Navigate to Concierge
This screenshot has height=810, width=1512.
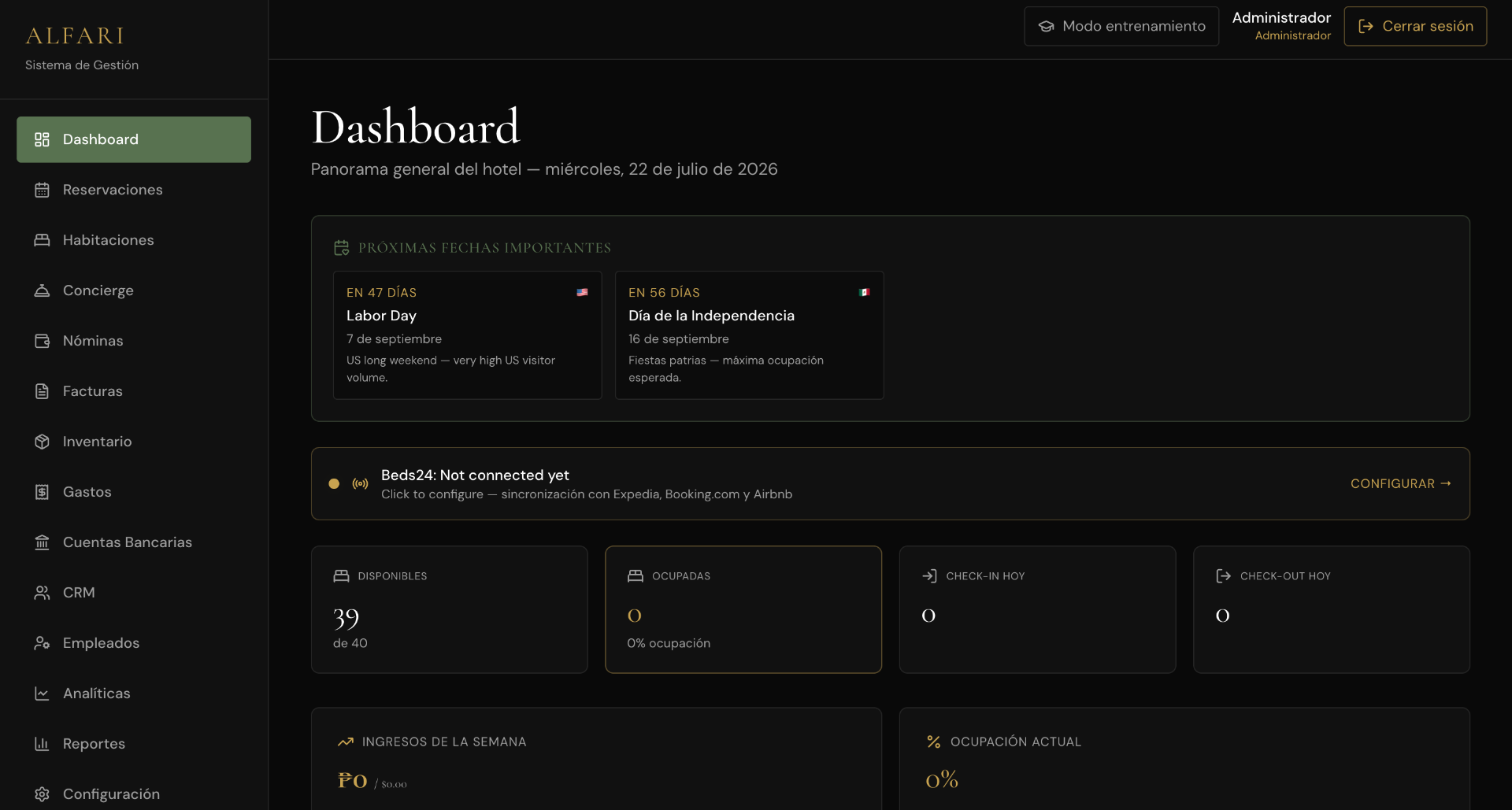(x=134, y=290)
